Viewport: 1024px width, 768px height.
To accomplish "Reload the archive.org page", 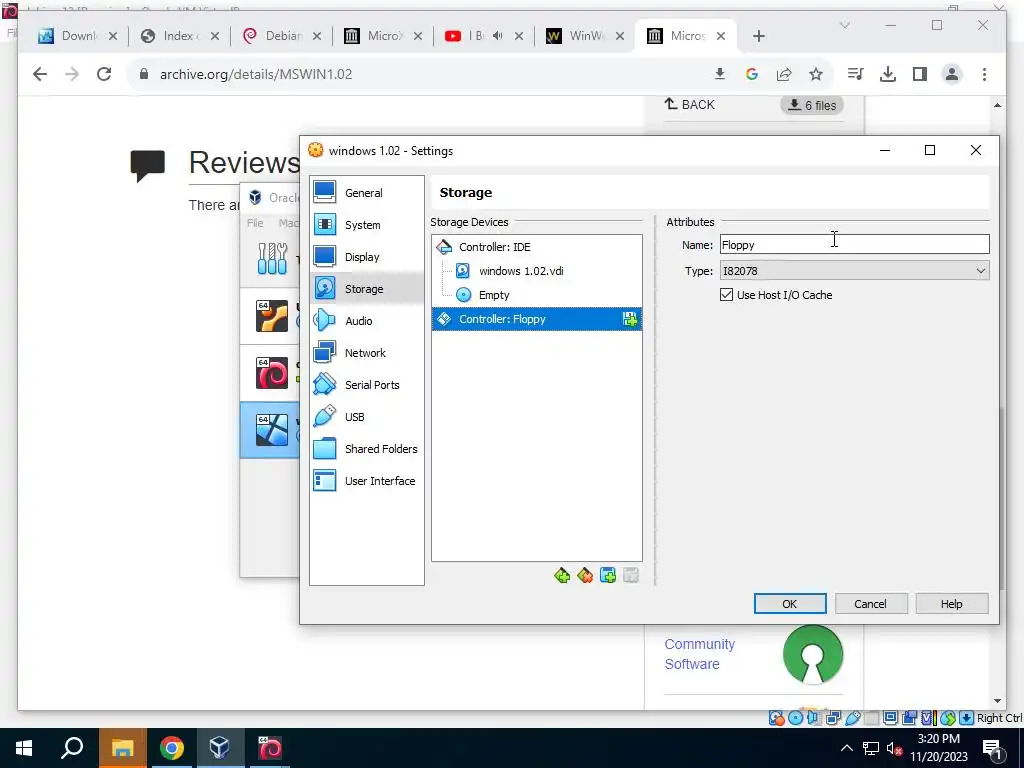I will [104, 74].
